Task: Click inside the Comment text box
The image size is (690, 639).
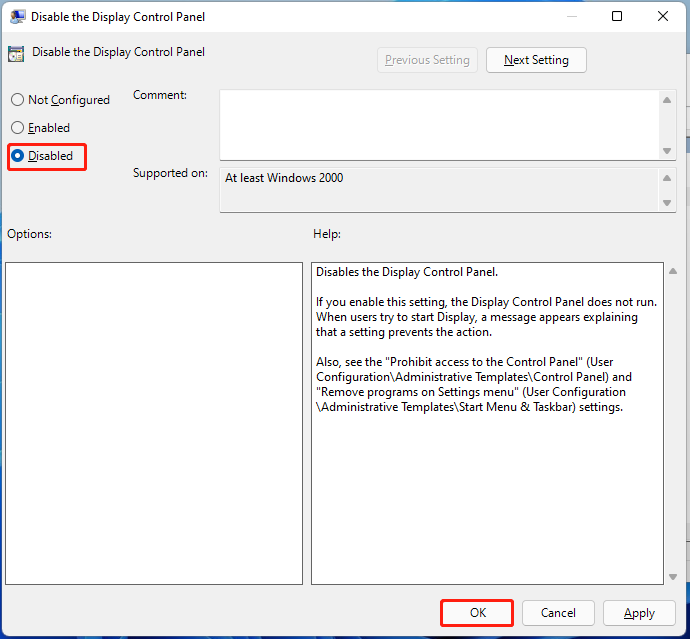Action: point(440,124)
